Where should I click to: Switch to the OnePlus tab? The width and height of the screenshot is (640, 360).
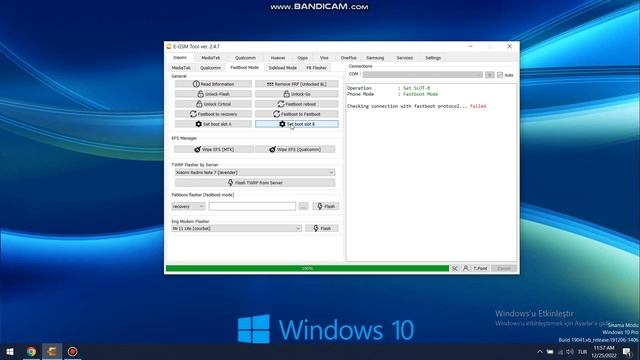(x=349, y=58)
